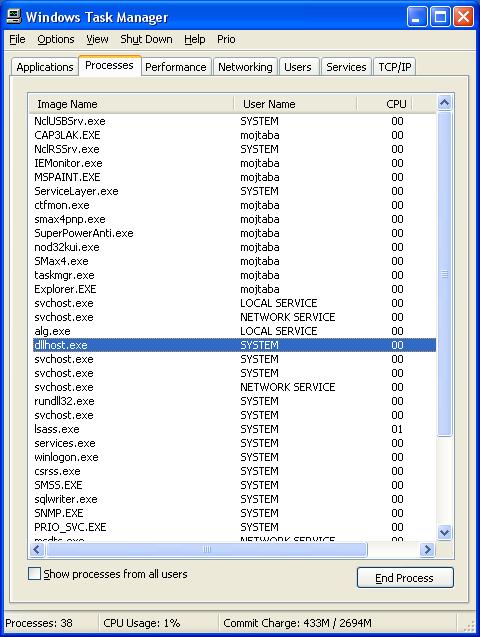Select the lsass.exe process
This screenshot has height=637, width=480.
234,429
